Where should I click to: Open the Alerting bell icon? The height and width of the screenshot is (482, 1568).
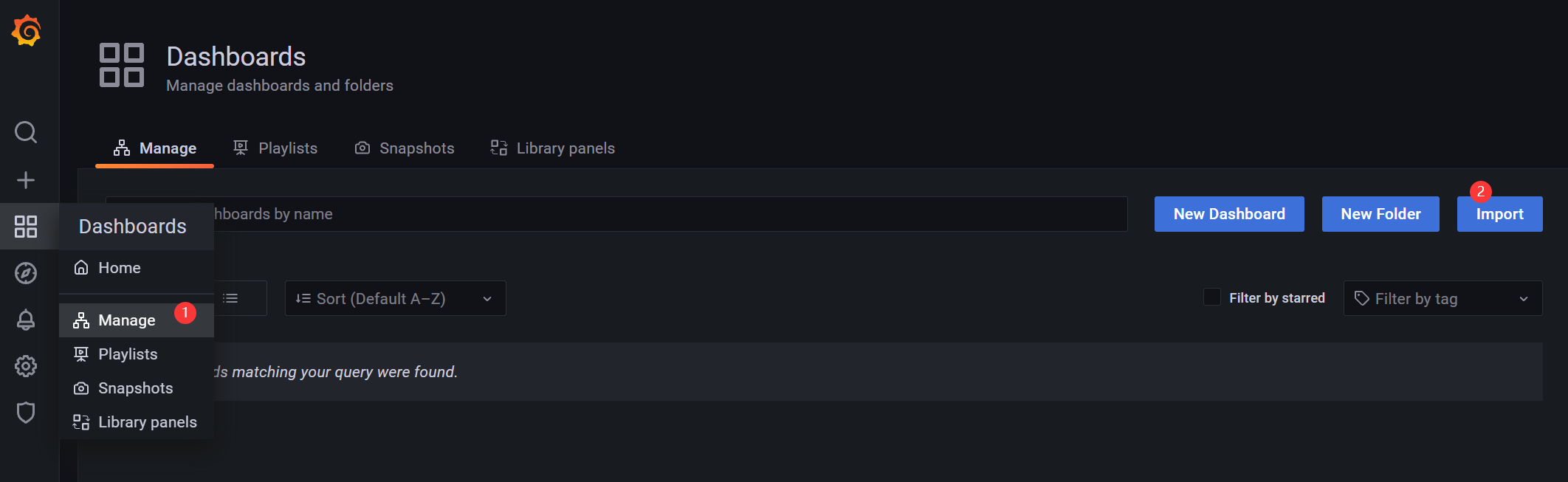click(x=26, y=320)
